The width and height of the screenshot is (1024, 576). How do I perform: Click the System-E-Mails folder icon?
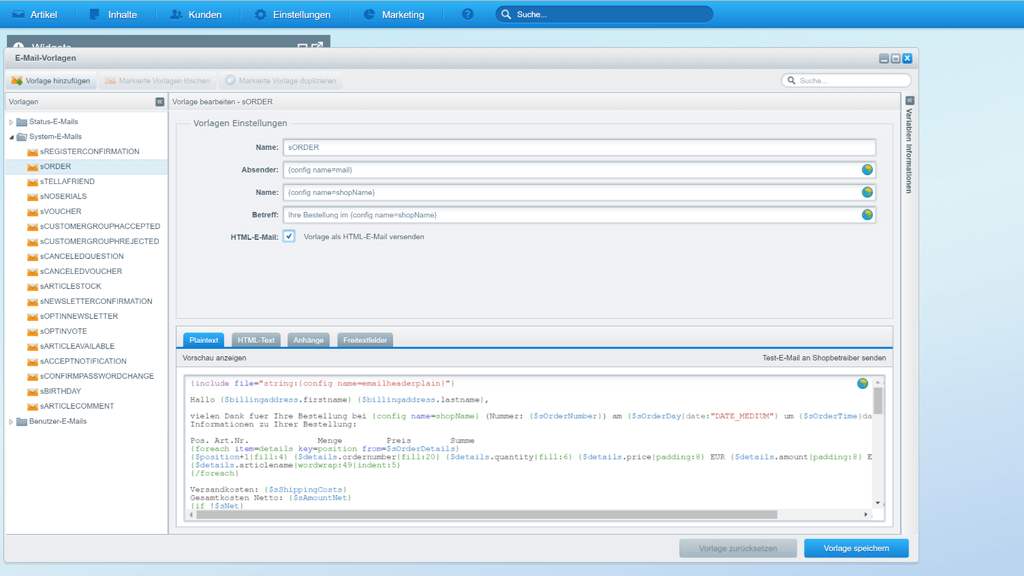coord(22,137)
